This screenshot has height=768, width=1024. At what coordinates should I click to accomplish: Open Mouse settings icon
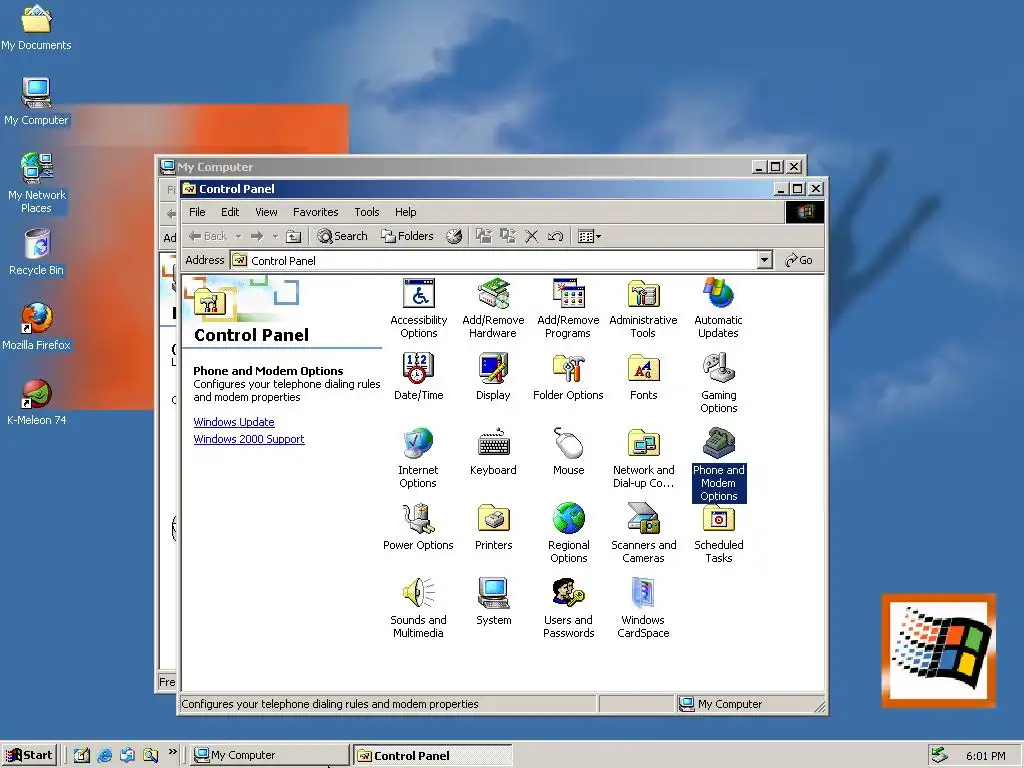coord(568,443)
